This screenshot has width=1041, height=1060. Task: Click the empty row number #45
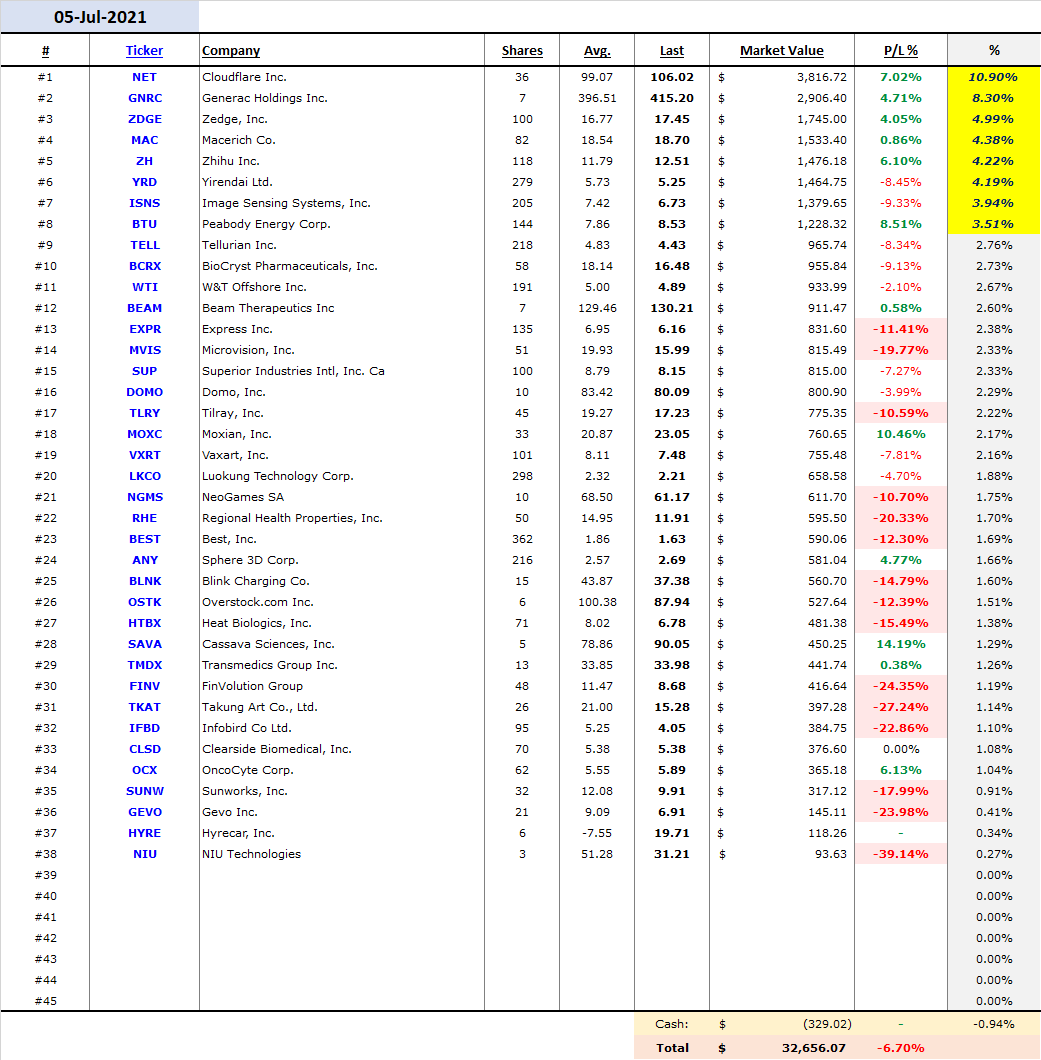coord(45,1001)
